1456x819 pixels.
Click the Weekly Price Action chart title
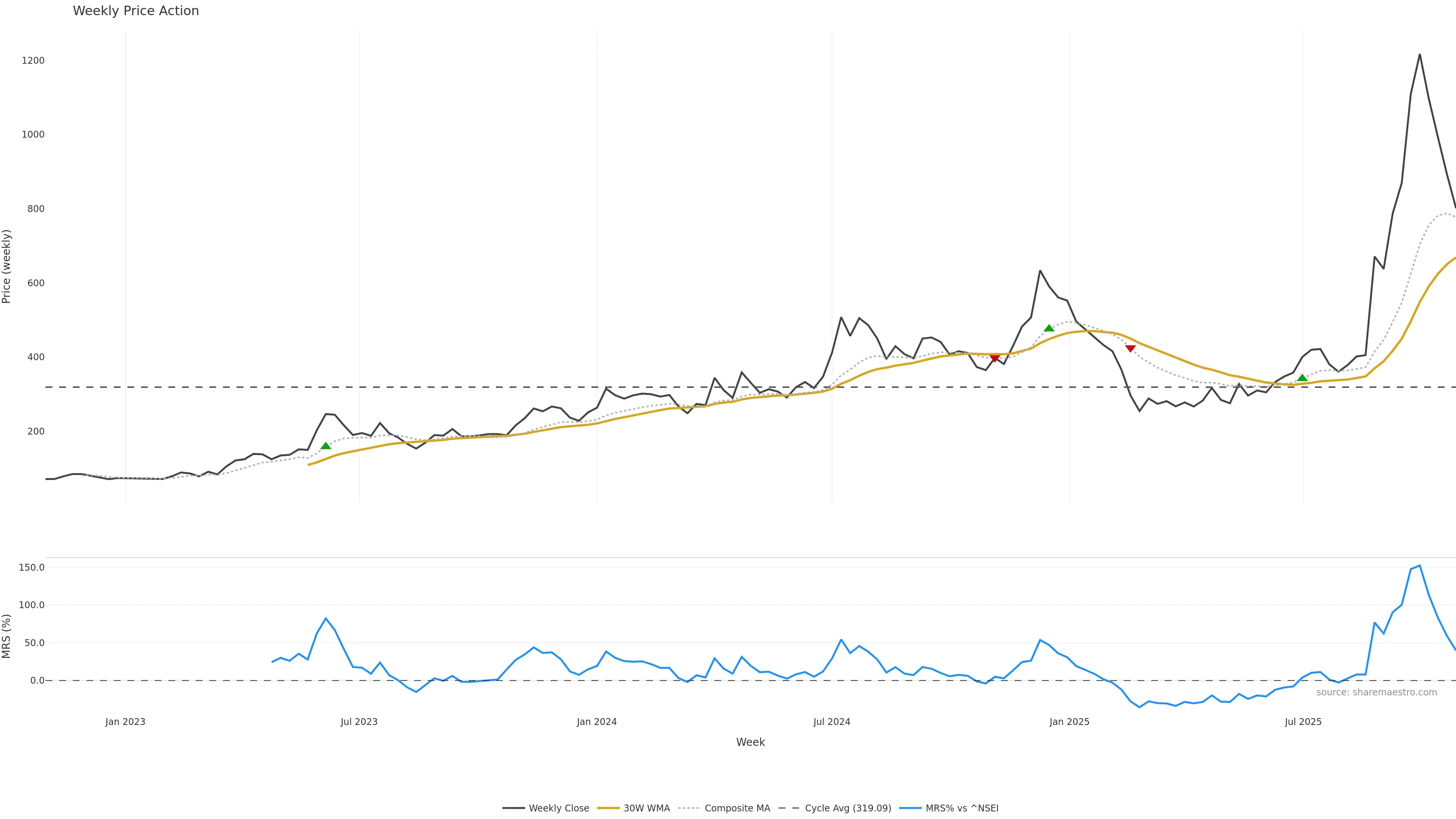tap(136, 11)
